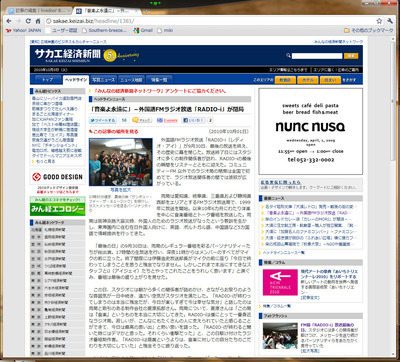Switch to the livedoor 記事の編集 tab
Screen dimensions: 400x362
[x=39, y=11]
